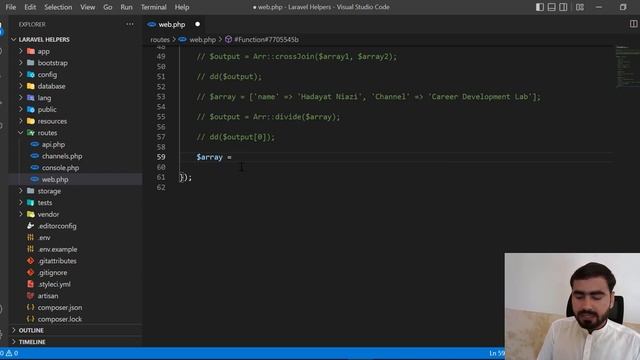
Task: Open .env file
Action: pyautogui.click(x=44, y=237)
